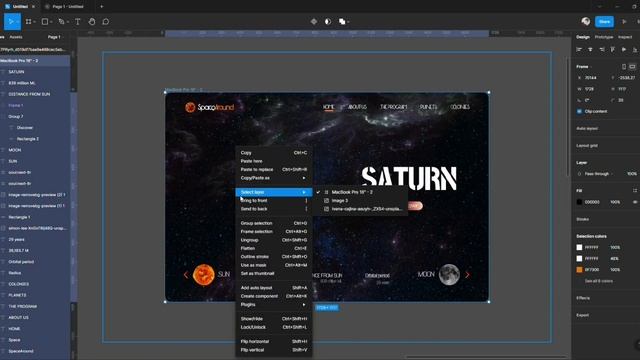The height and width of the screenshot is (360, 640).
Task: Select the Move tool in the toolbar
Action: (x=11, y=22)
